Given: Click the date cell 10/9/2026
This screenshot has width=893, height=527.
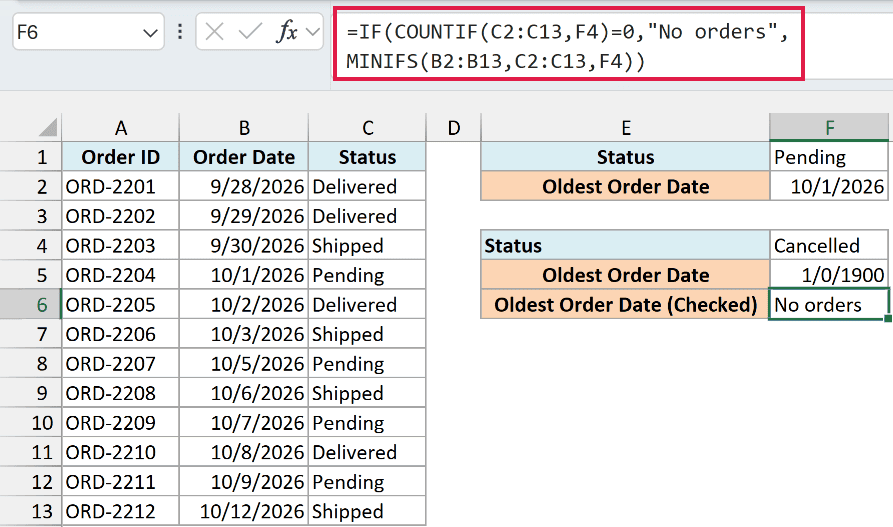Looking at the screenshot, I should [244, 481].
